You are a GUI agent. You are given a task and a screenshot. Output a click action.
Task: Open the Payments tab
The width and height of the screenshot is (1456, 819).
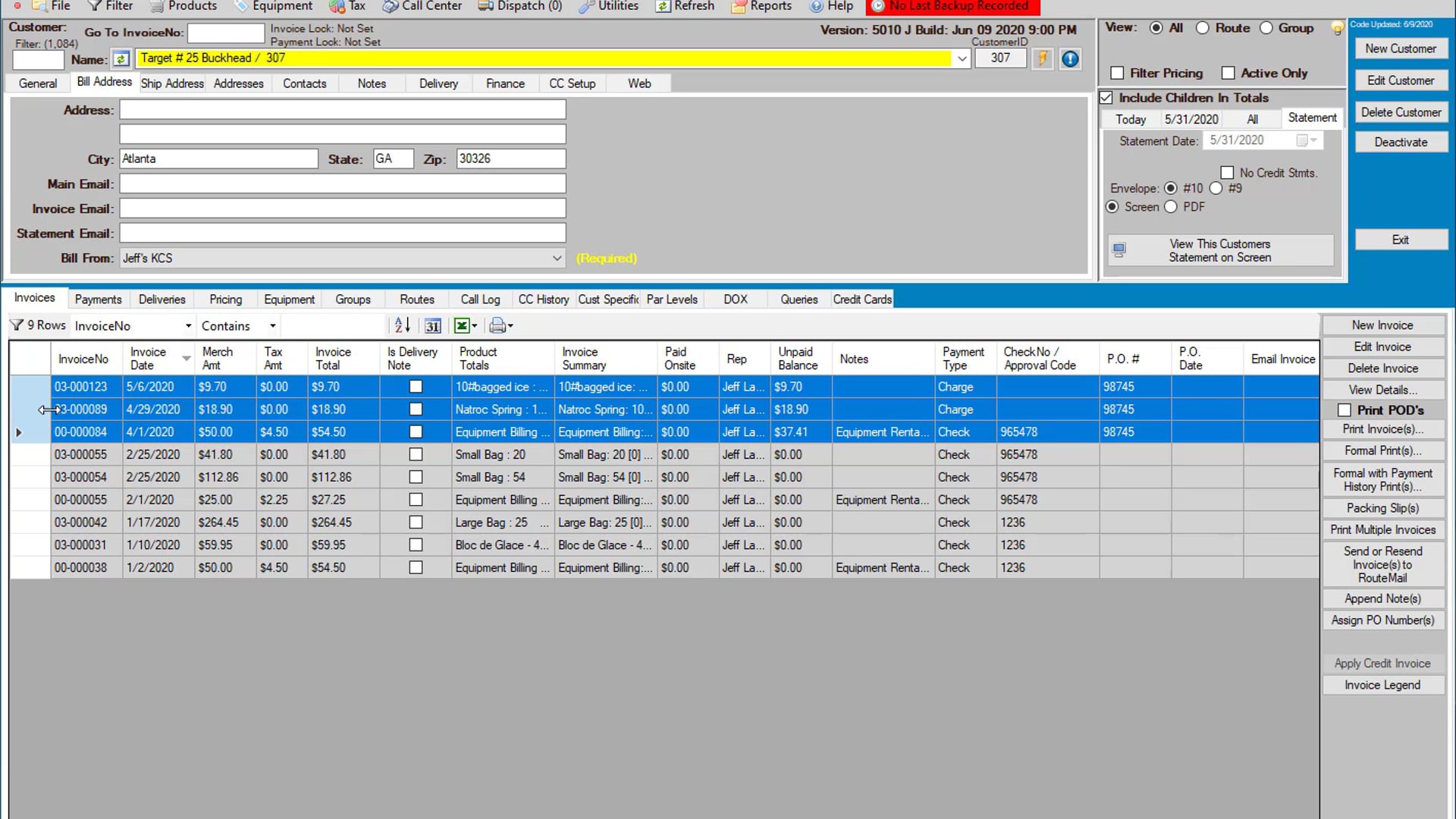[98, 300]
